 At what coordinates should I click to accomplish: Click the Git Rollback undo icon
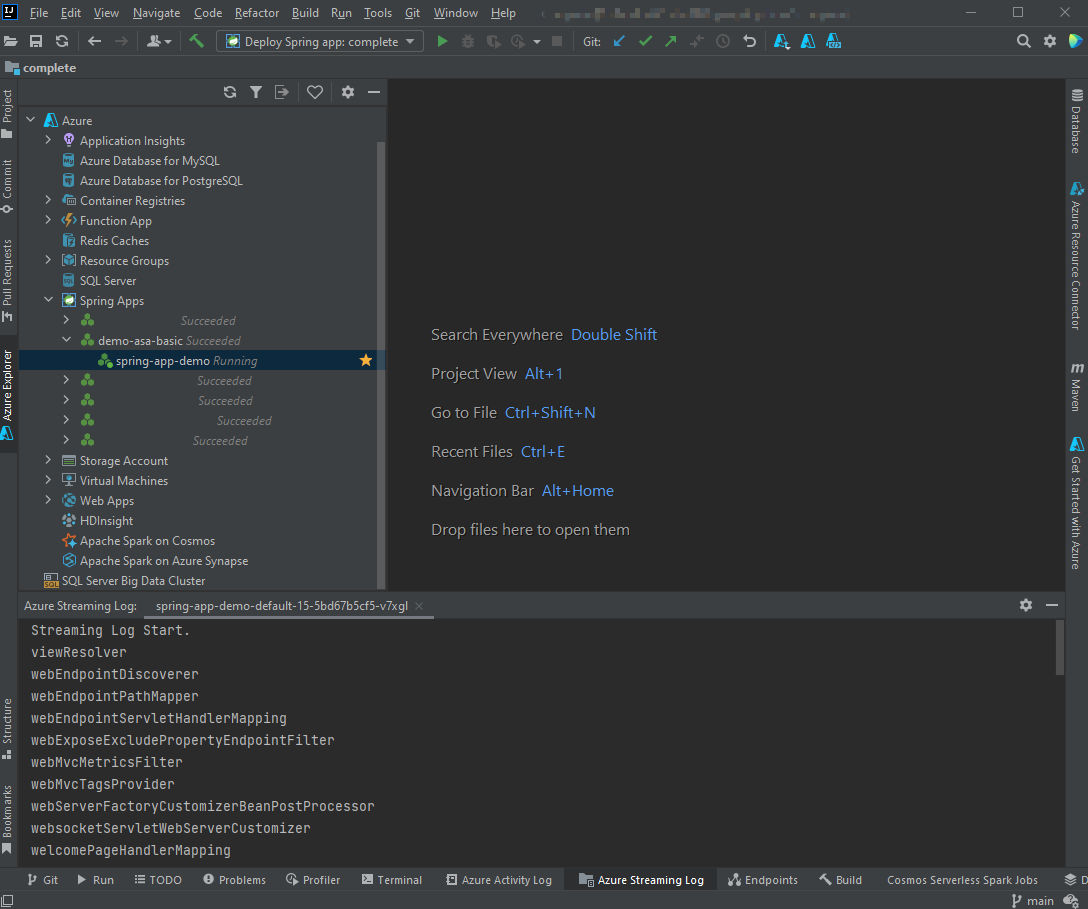click(749, 41)
